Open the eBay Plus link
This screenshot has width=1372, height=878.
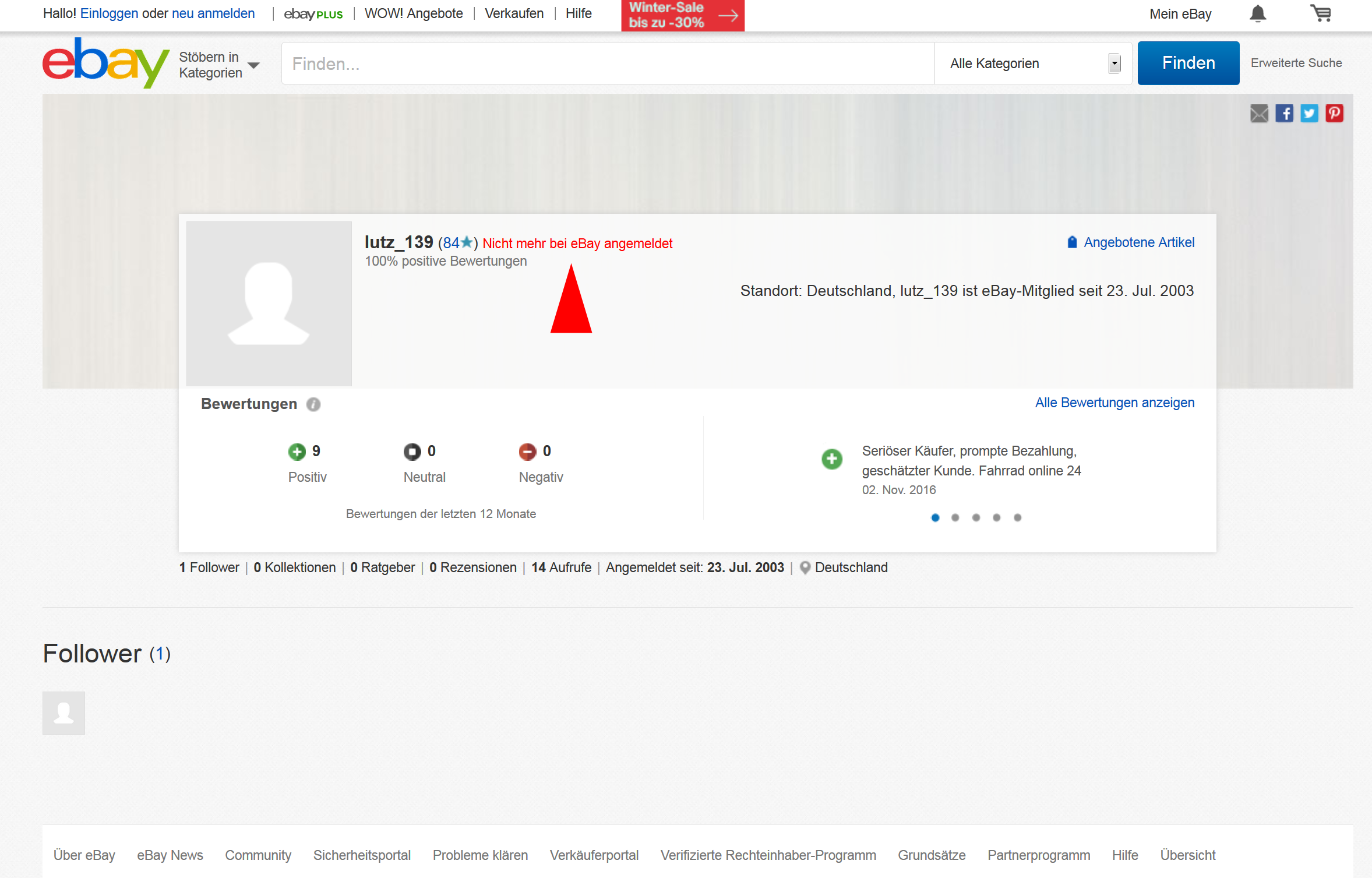pos(313,14)
